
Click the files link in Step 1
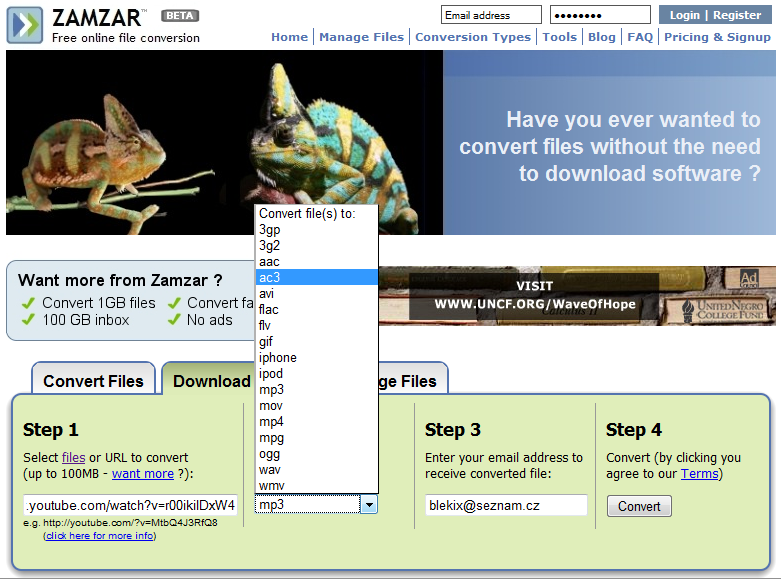(x=74, y=457)
